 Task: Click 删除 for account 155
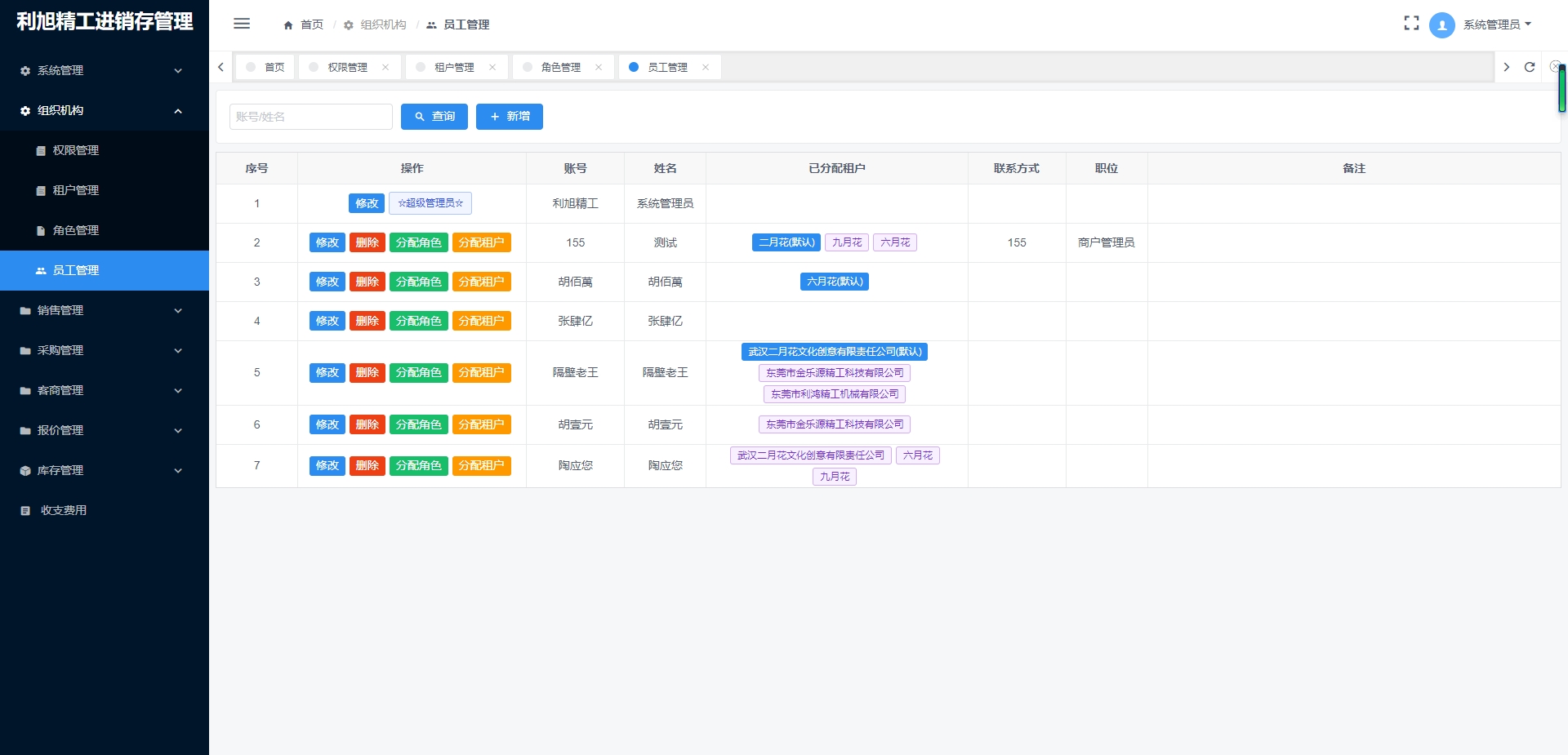point(367,242)
